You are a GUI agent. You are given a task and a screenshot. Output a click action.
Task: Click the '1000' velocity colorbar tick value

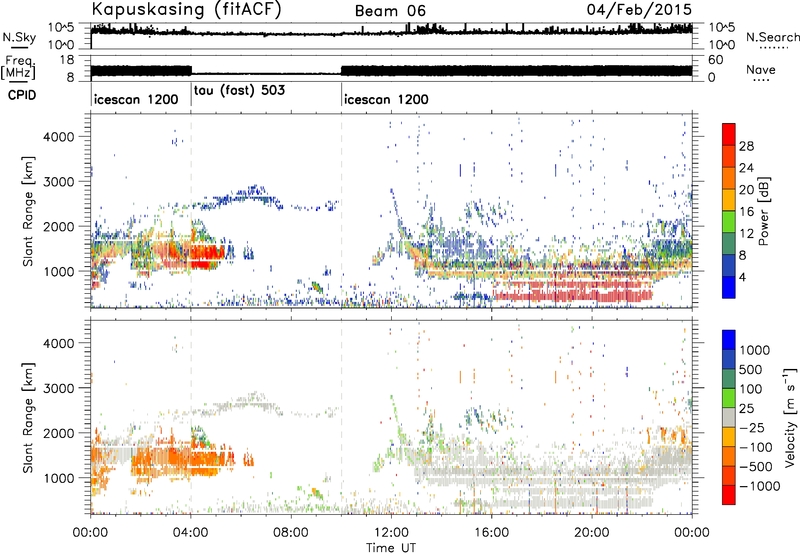(754, 350)
